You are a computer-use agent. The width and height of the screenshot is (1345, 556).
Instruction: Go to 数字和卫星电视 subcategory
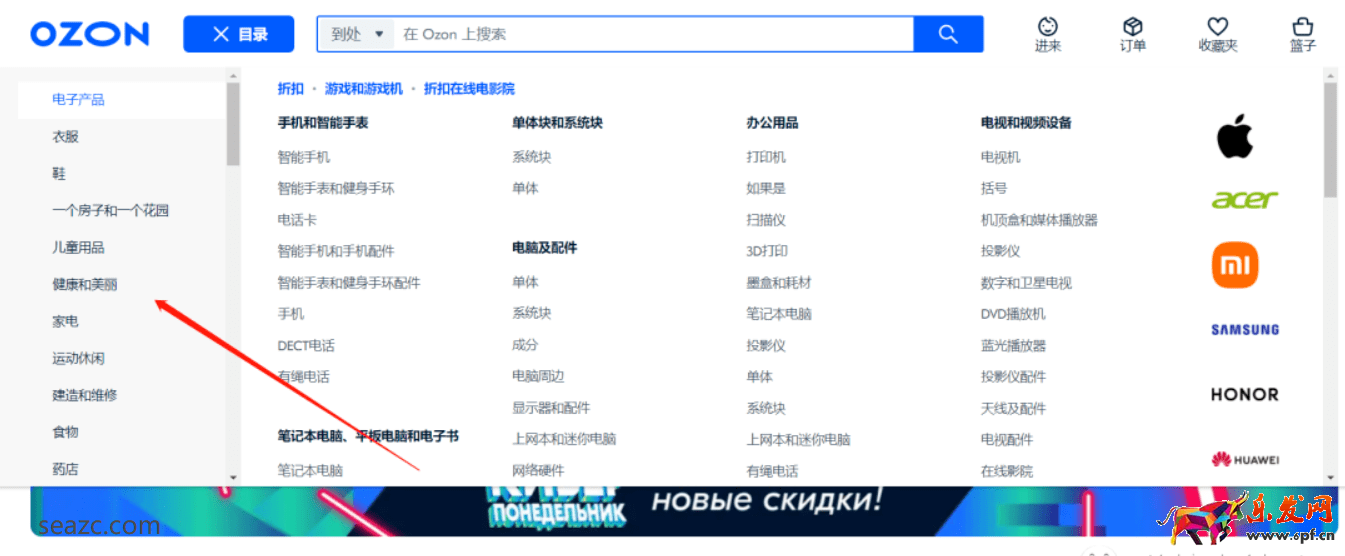pyautogui.click(x=1026, y=283)
